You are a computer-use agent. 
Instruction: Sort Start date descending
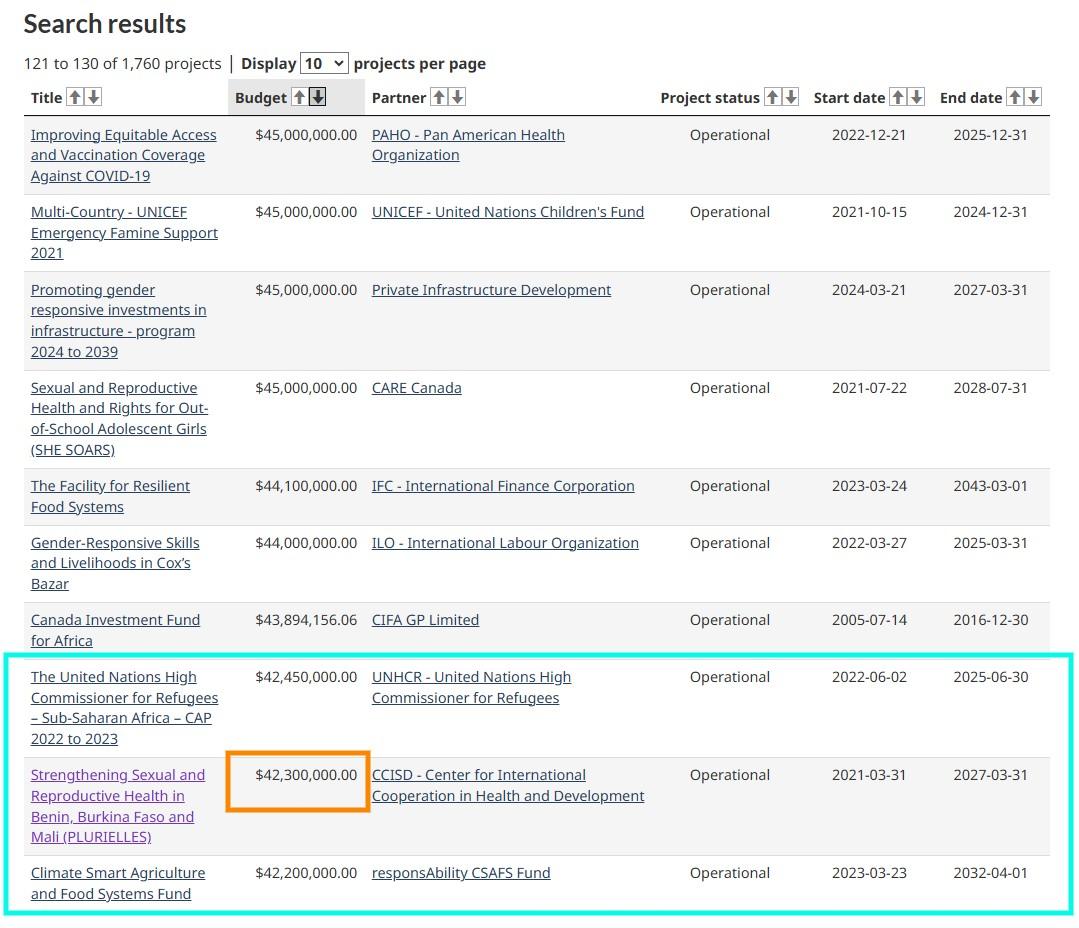click(x=917, y=97)
